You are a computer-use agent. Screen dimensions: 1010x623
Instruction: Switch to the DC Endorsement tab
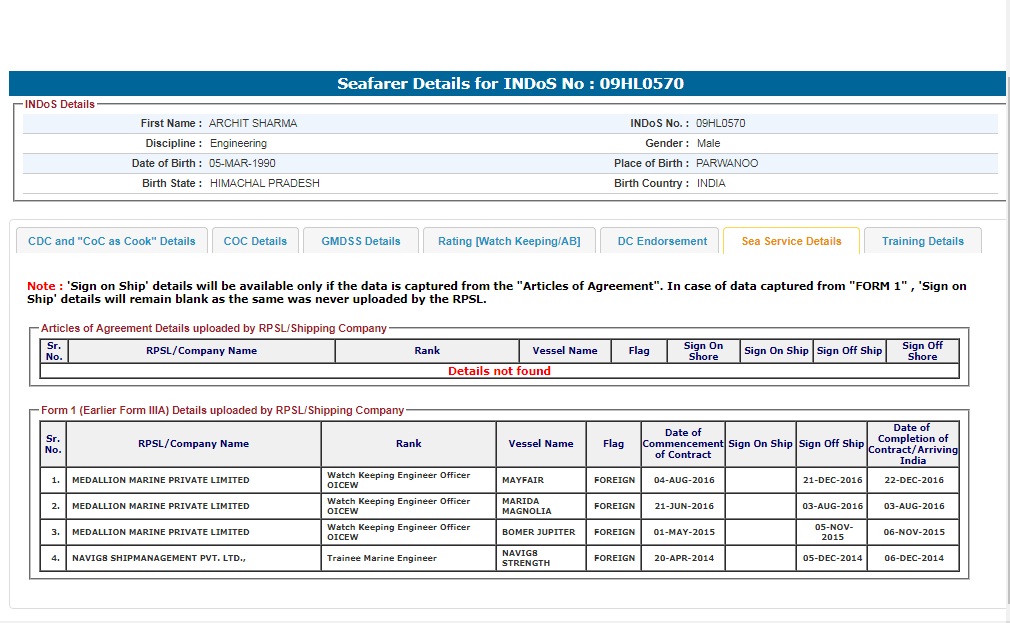pyautogui.click(x=661, y=241)
